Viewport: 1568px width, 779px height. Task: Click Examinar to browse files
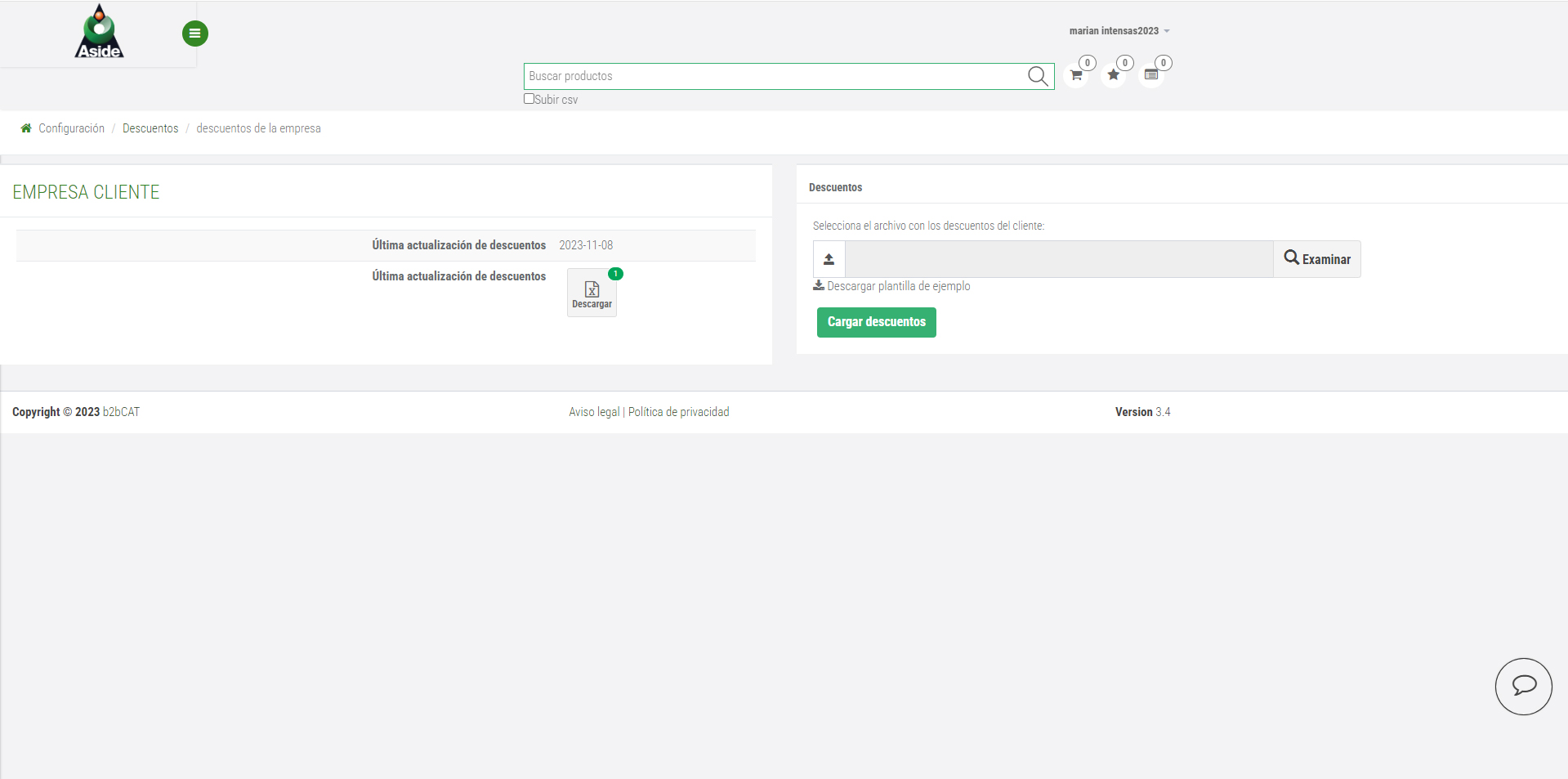click(1316, 259)
